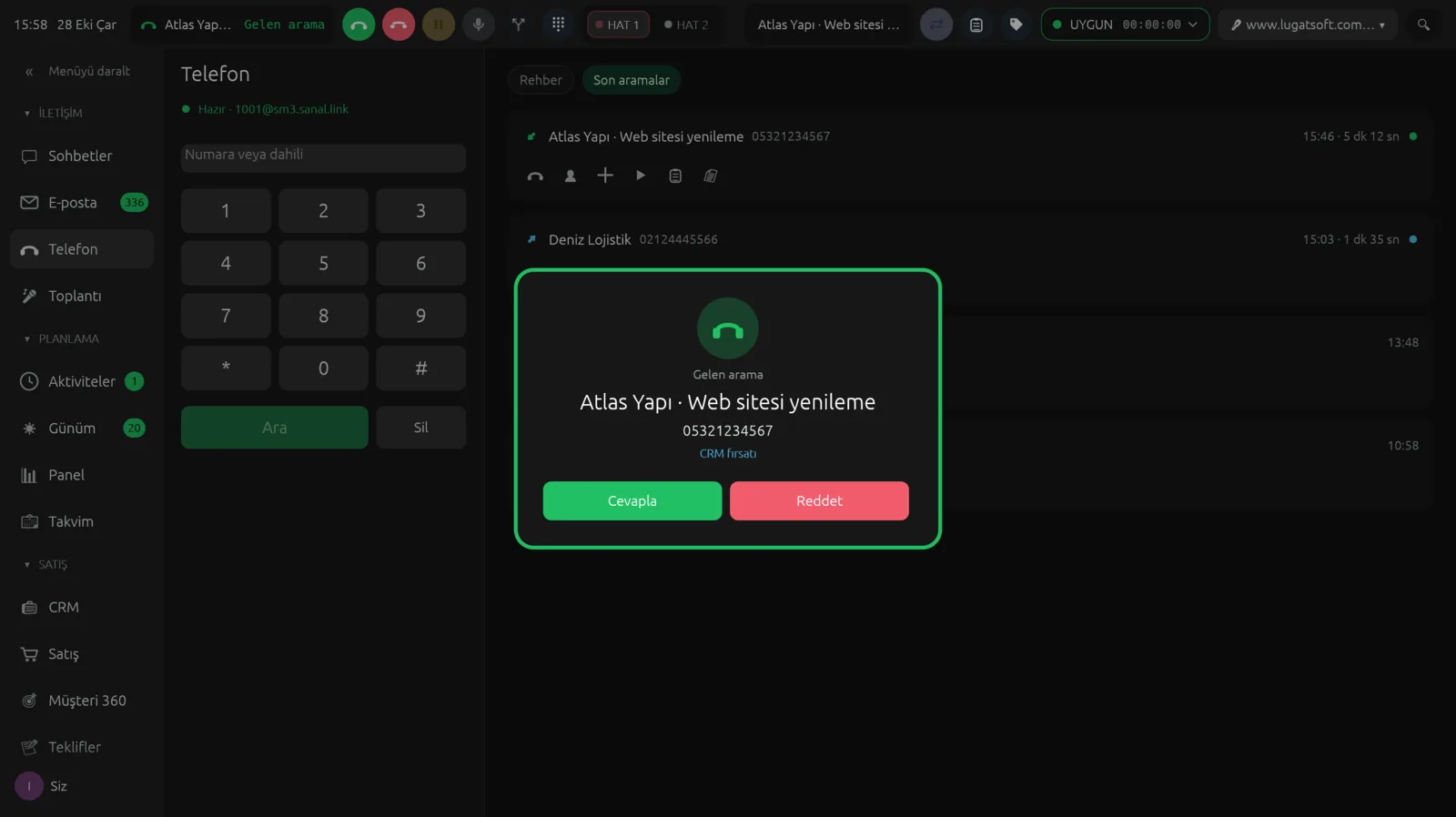Screen dimensions: 1456x817
Task: Click the plus icon under Atlas Yapı call
Action: tap(605, 176)
